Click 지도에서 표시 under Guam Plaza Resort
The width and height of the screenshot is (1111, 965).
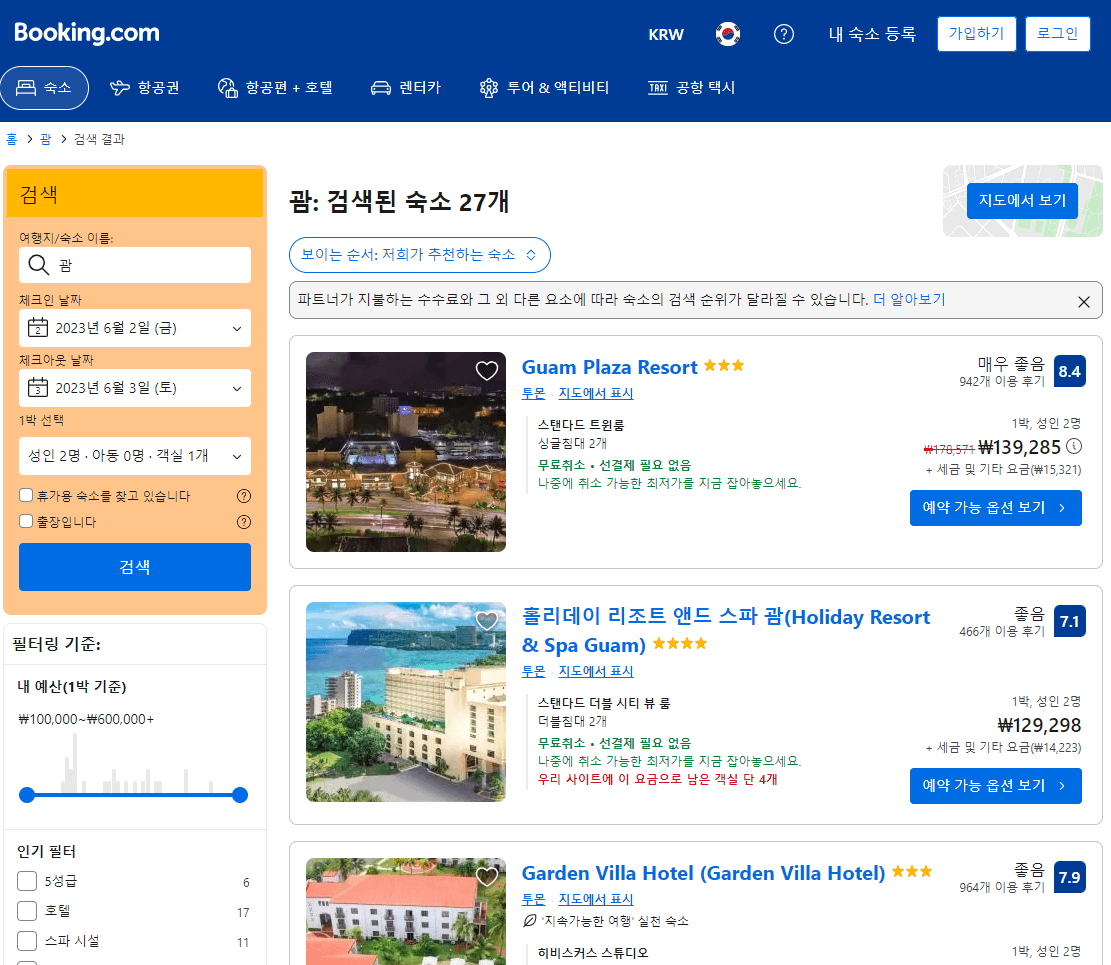pyautogui.click(x=595, y=393)
